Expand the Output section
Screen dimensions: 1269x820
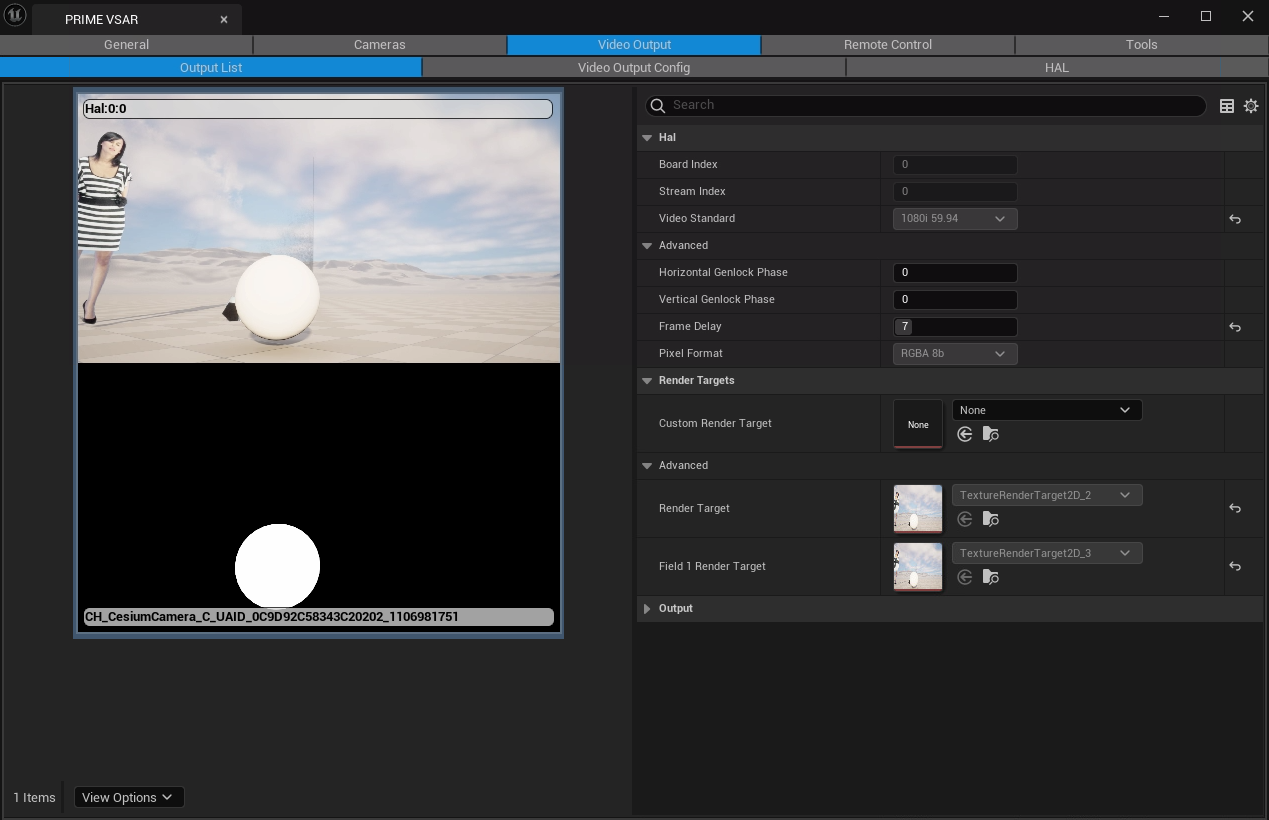click(648, 609)
